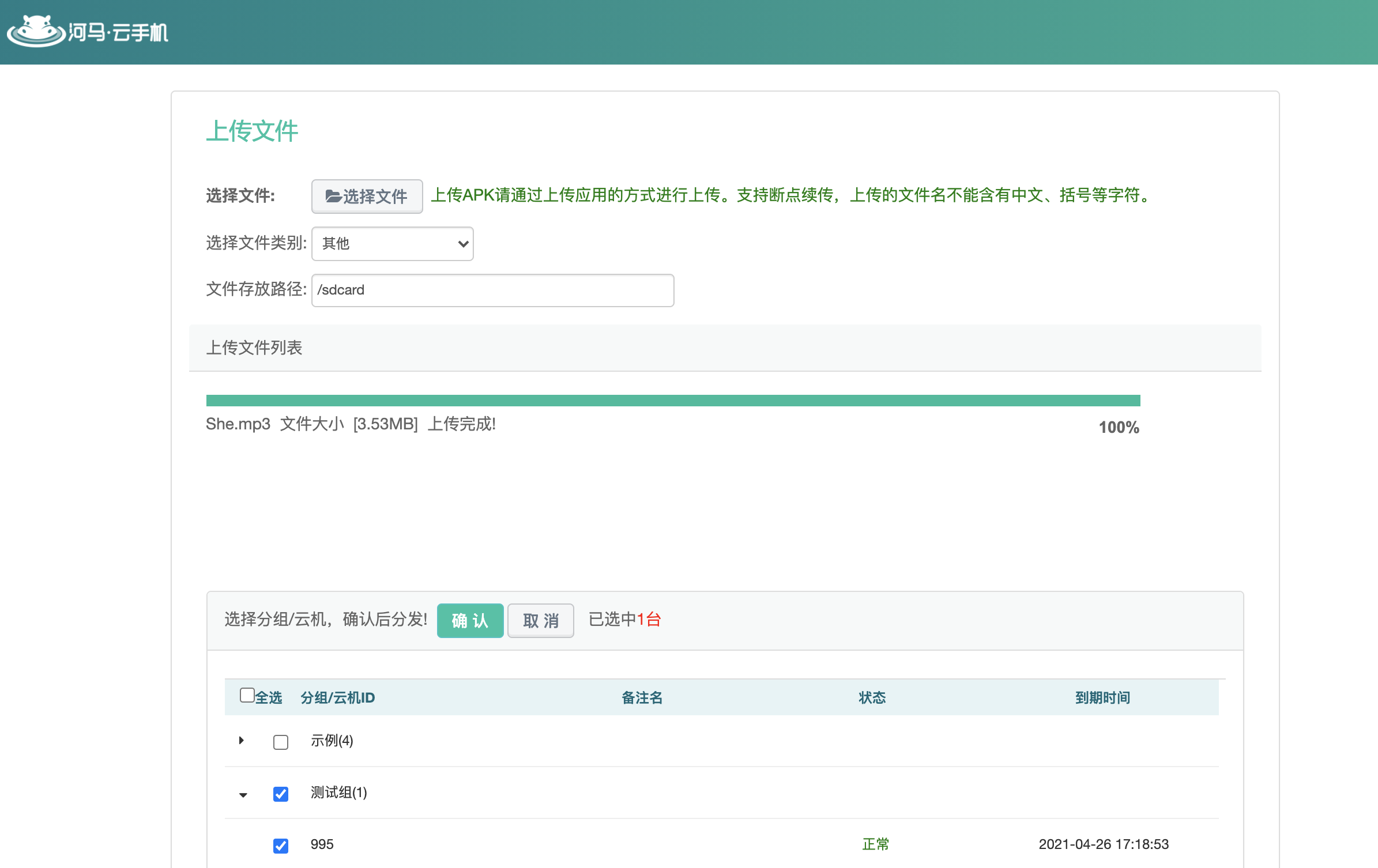The height and width of the screenshot is (868, 1378).
Task: Click the 测试组(1) group label
Action: click(339, 792)
